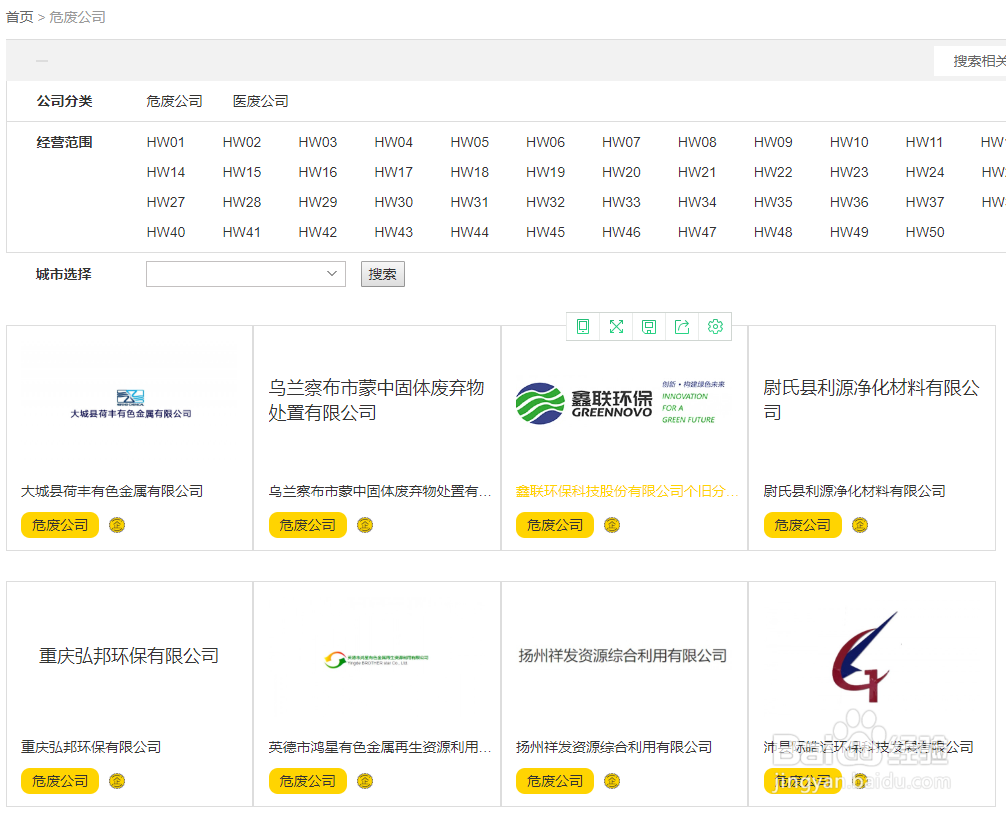Filter by HW08 business scope
The image size is (1006, 816).
tap(697, 142)
